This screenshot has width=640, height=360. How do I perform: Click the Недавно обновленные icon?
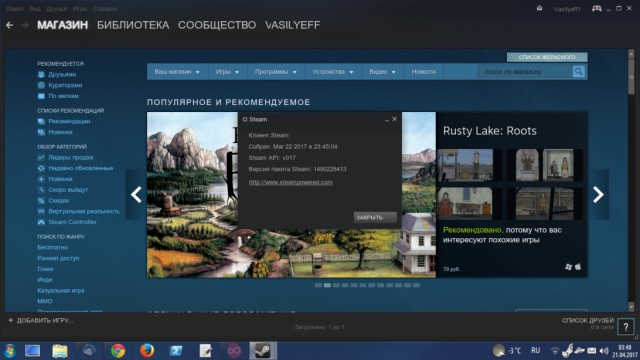41,168
